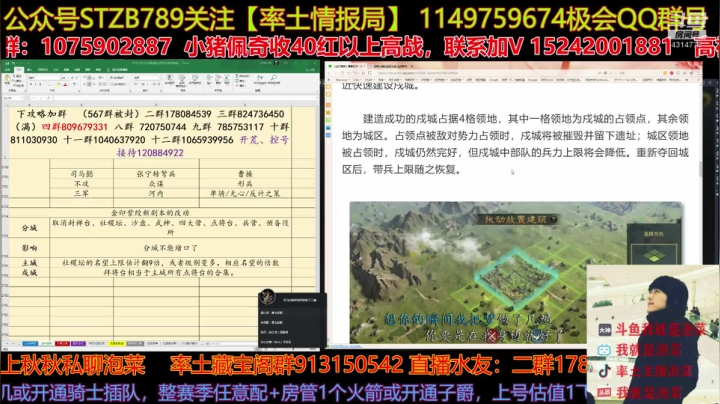Click the browser Back arrow
720x404 pixels.
[x=329, y=73]
